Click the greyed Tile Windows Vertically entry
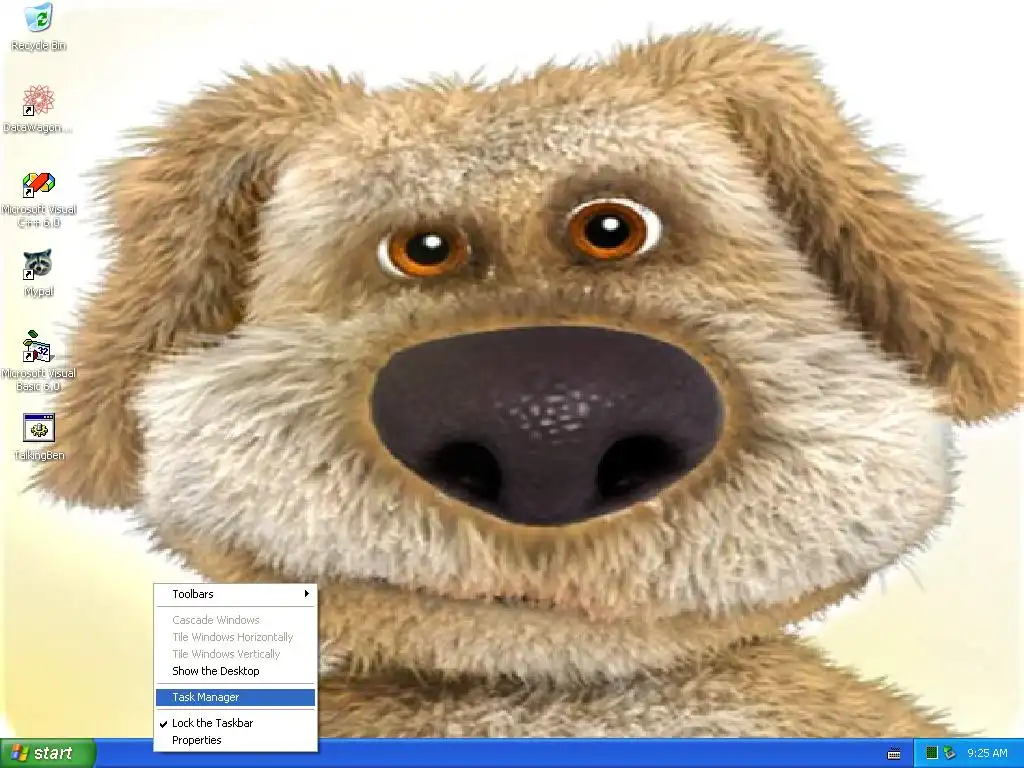 click(236, 654)
